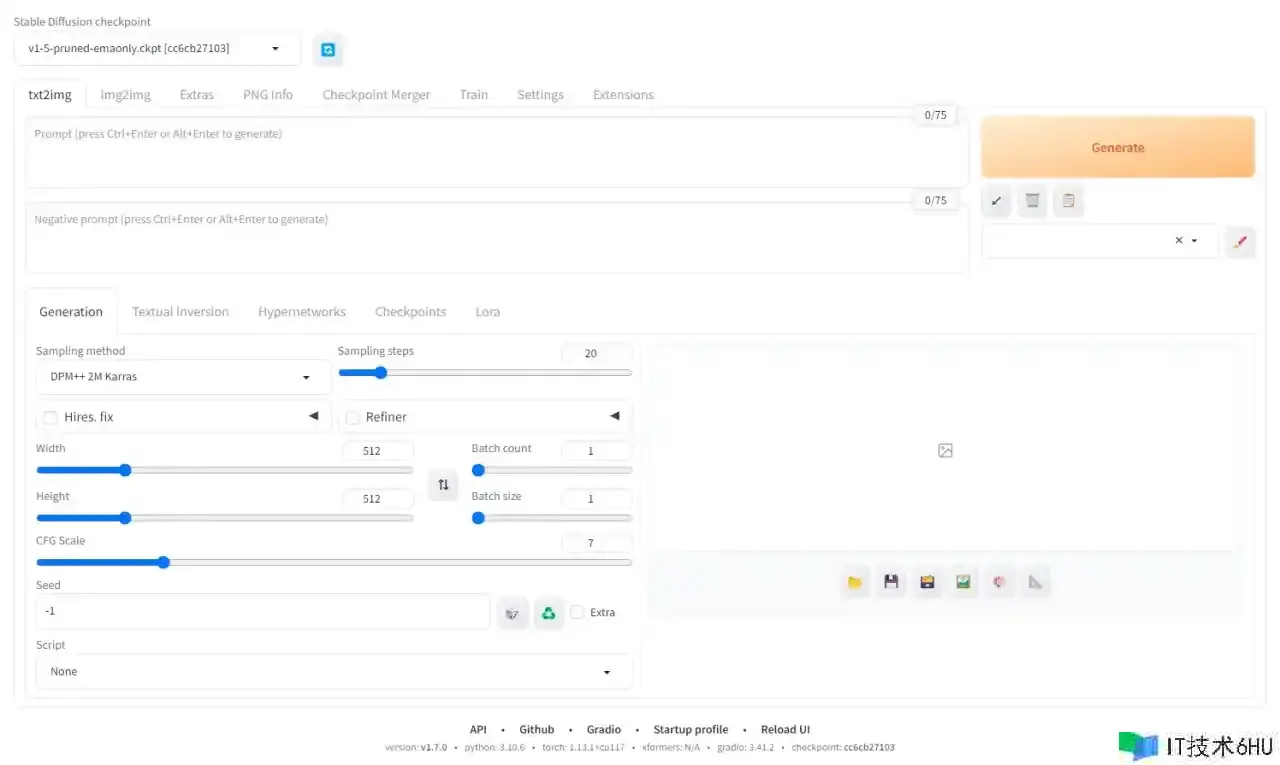Screen dimensions: 1280x765
Task: Open the Stable Diffusion checkpoint dropdown
Action: tap(157, 49)
